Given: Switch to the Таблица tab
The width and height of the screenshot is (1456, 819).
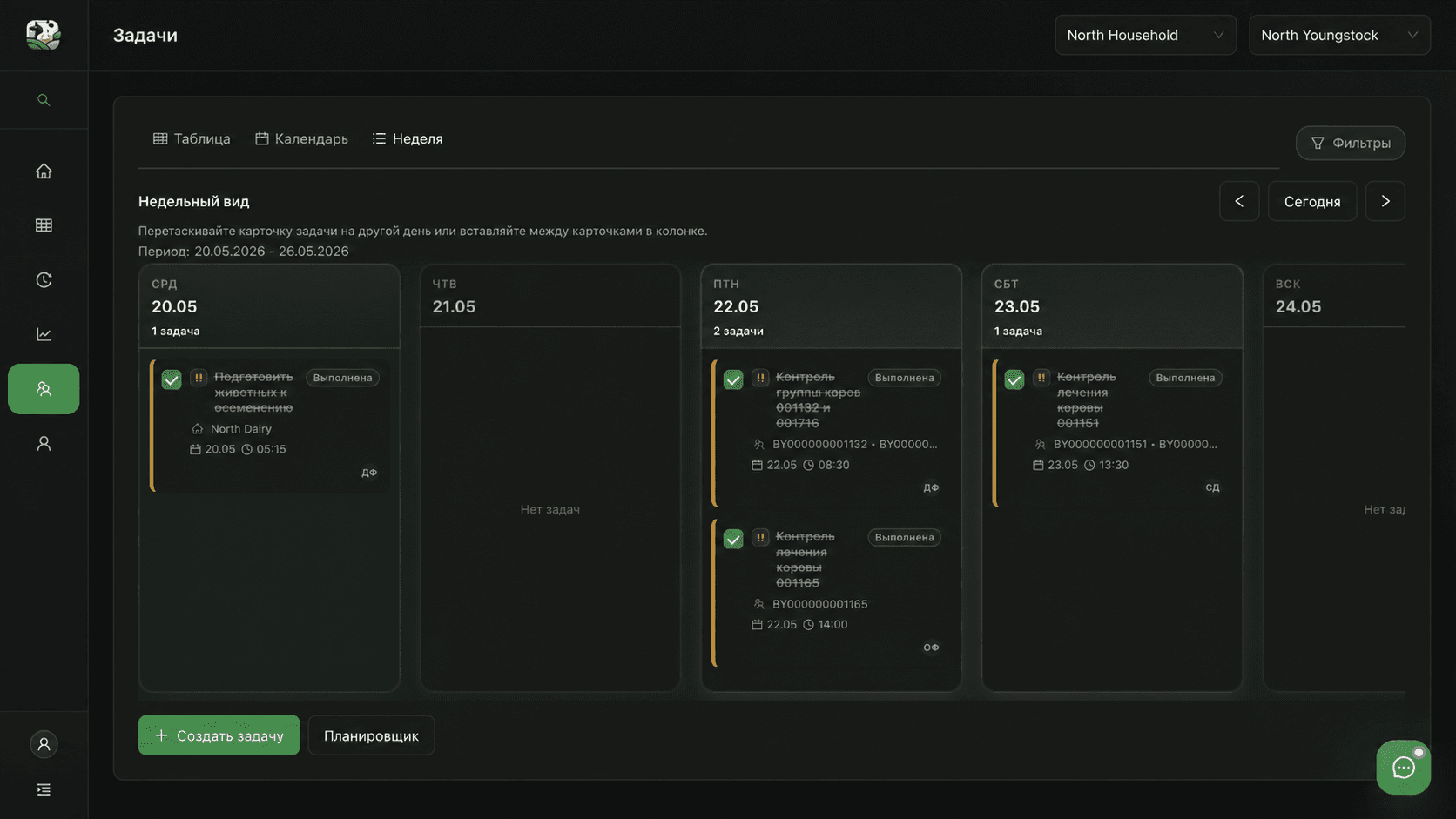Looking at the screenshot, I should click(x=192, y=138).
